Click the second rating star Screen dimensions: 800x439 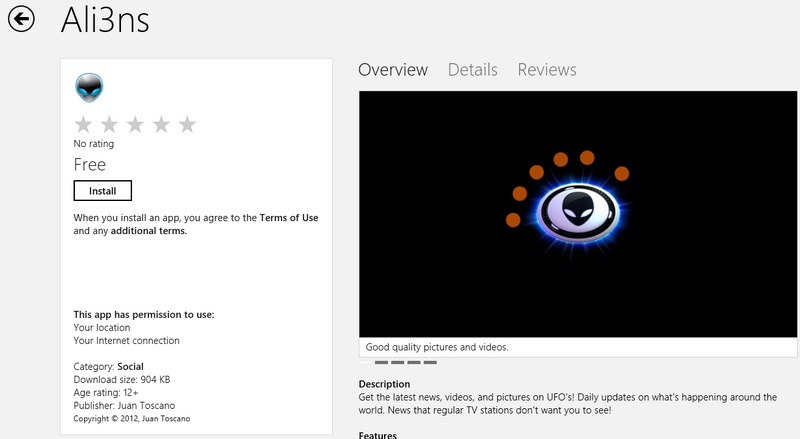109,124
